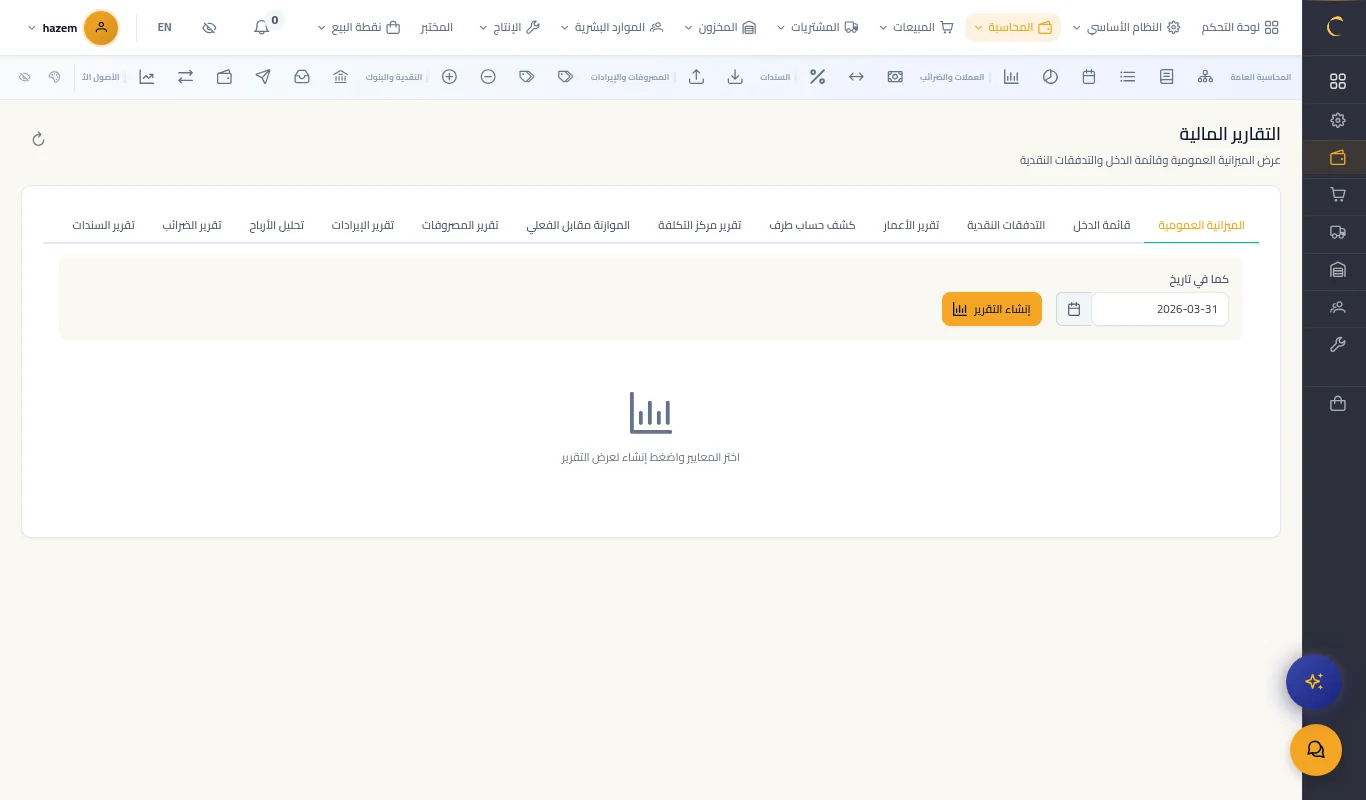The width and height of the screenshot is (1366, 800).
Task: Toggle the crossed-eye icon next to EN
Action: click(209, 27)
